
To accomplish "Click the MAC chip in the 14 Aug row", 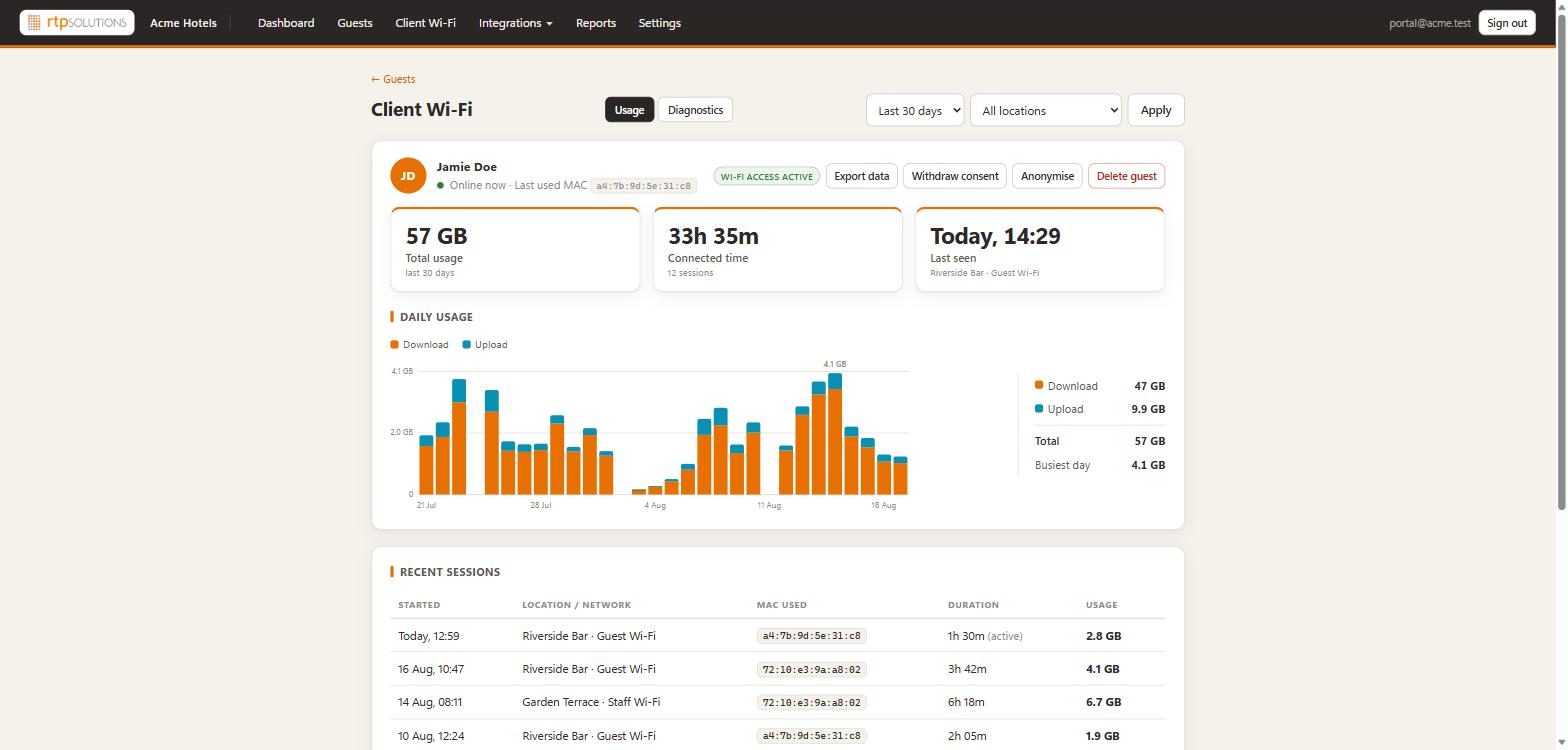I will click(x=811, y=702).
